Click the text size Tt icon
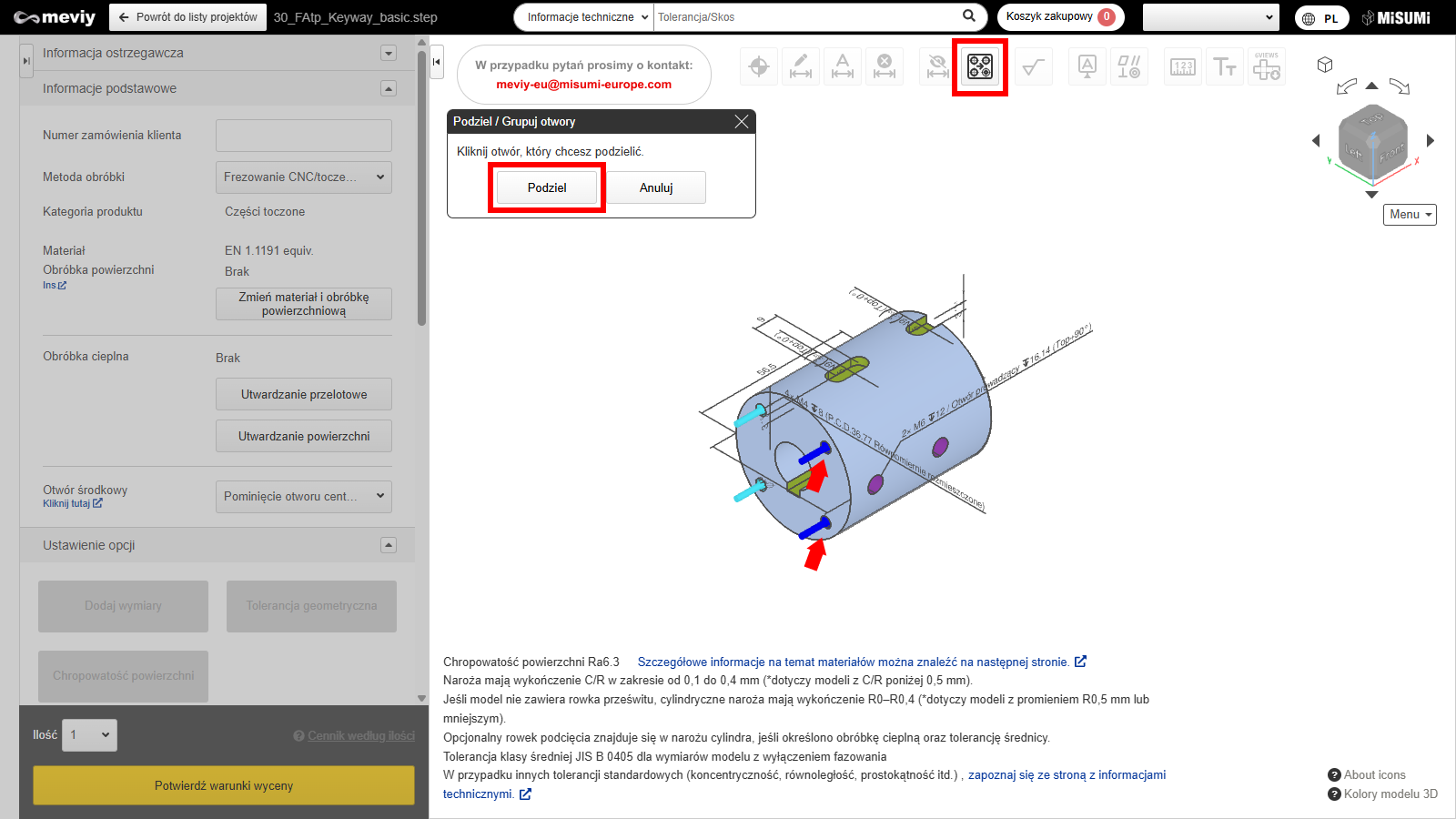 (1224, 66)
